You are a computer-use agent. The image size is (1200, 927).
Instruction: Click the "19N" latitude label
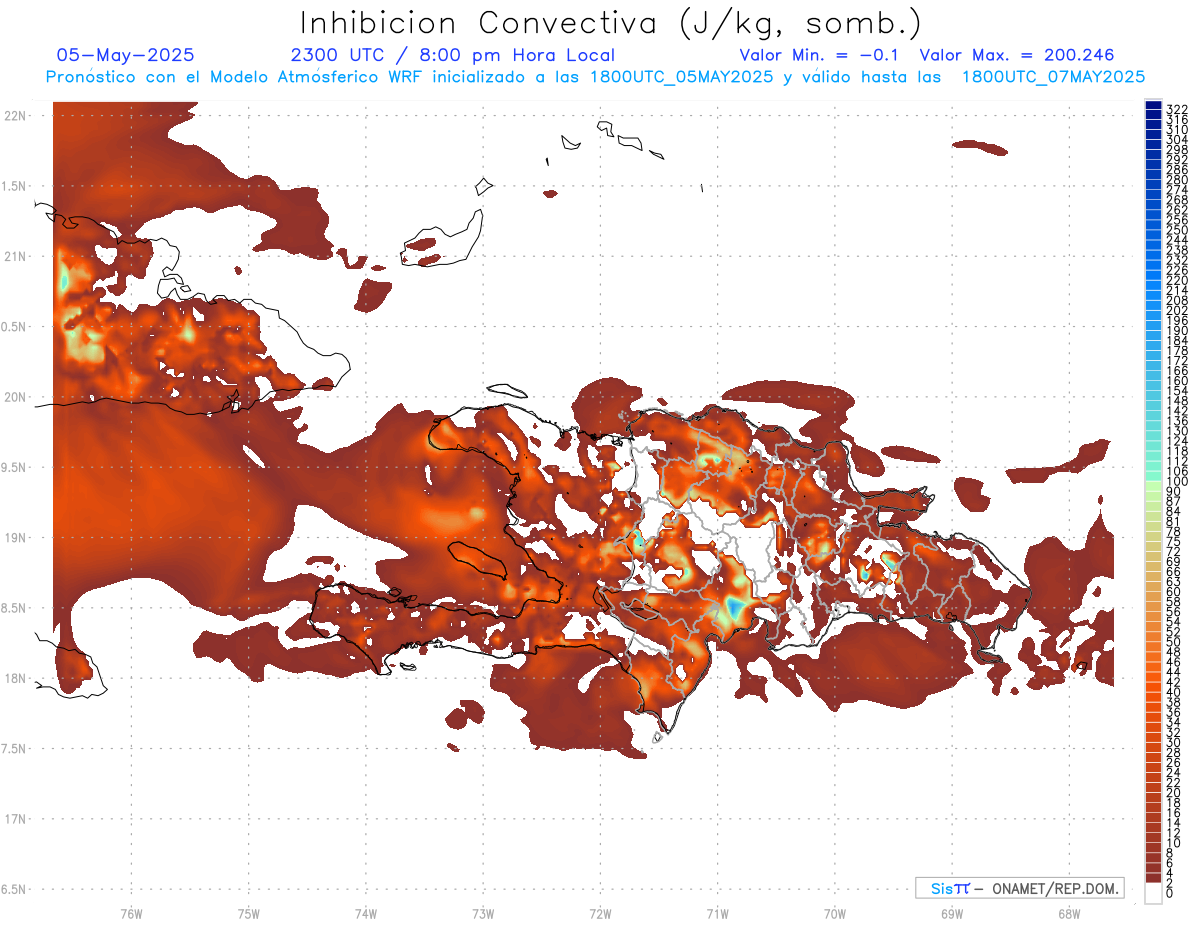(15, 538)
